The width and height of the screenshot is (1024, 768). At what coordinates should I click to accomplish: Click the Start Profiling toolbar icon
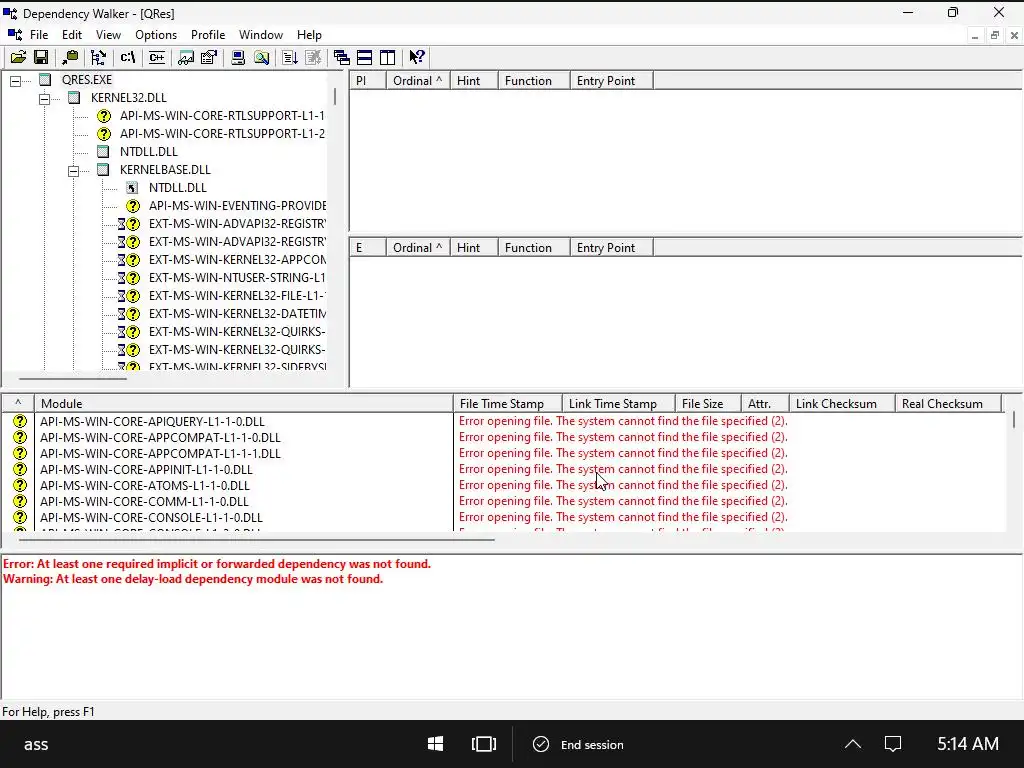coord(290,57)
